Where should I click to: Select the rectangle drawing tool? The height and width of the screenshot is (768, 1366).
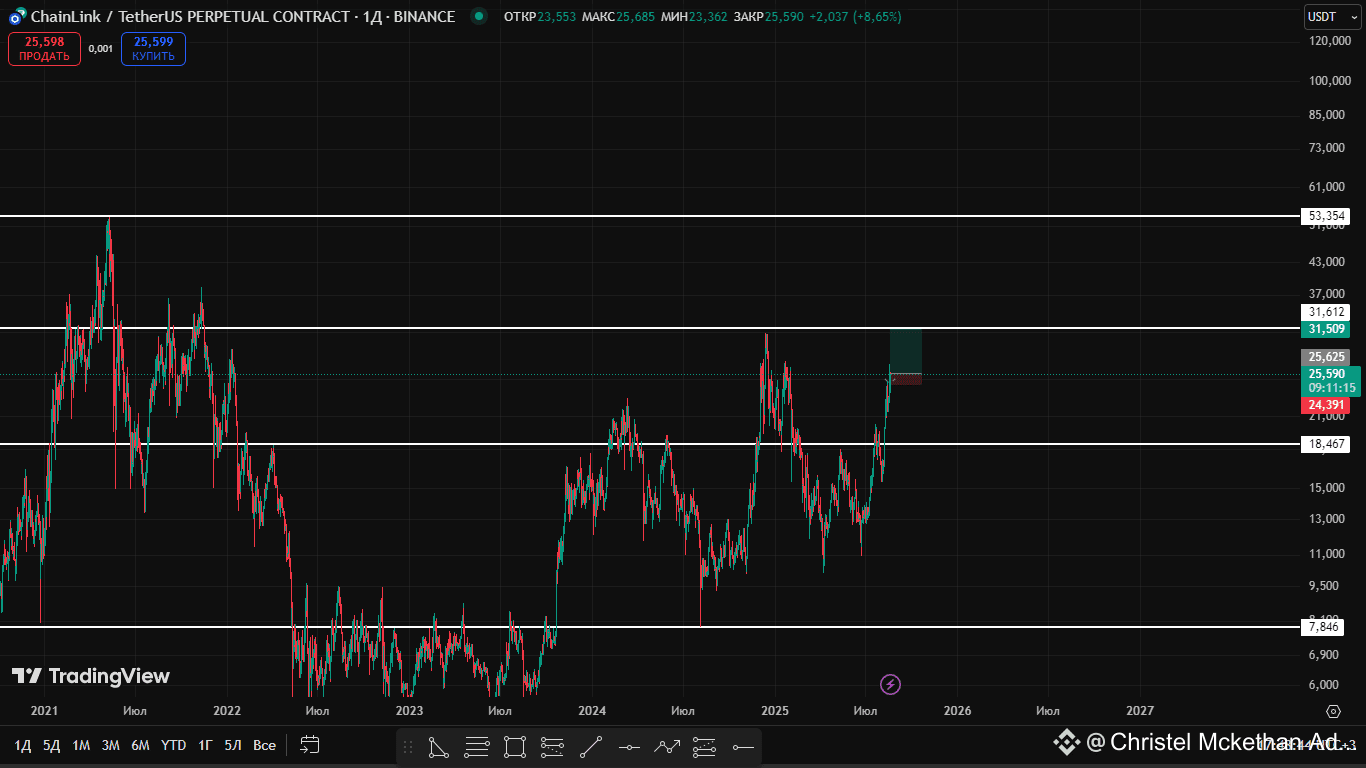coord(515,747)
